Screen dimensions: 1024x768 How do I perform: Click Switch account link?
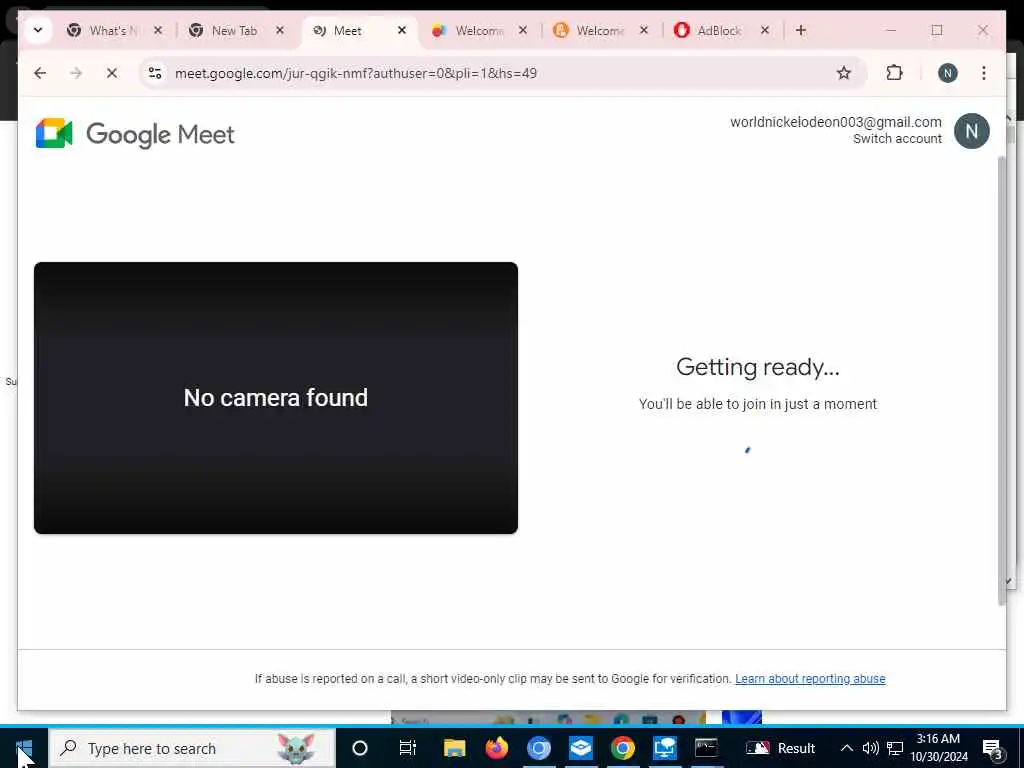tap(897, 138)
